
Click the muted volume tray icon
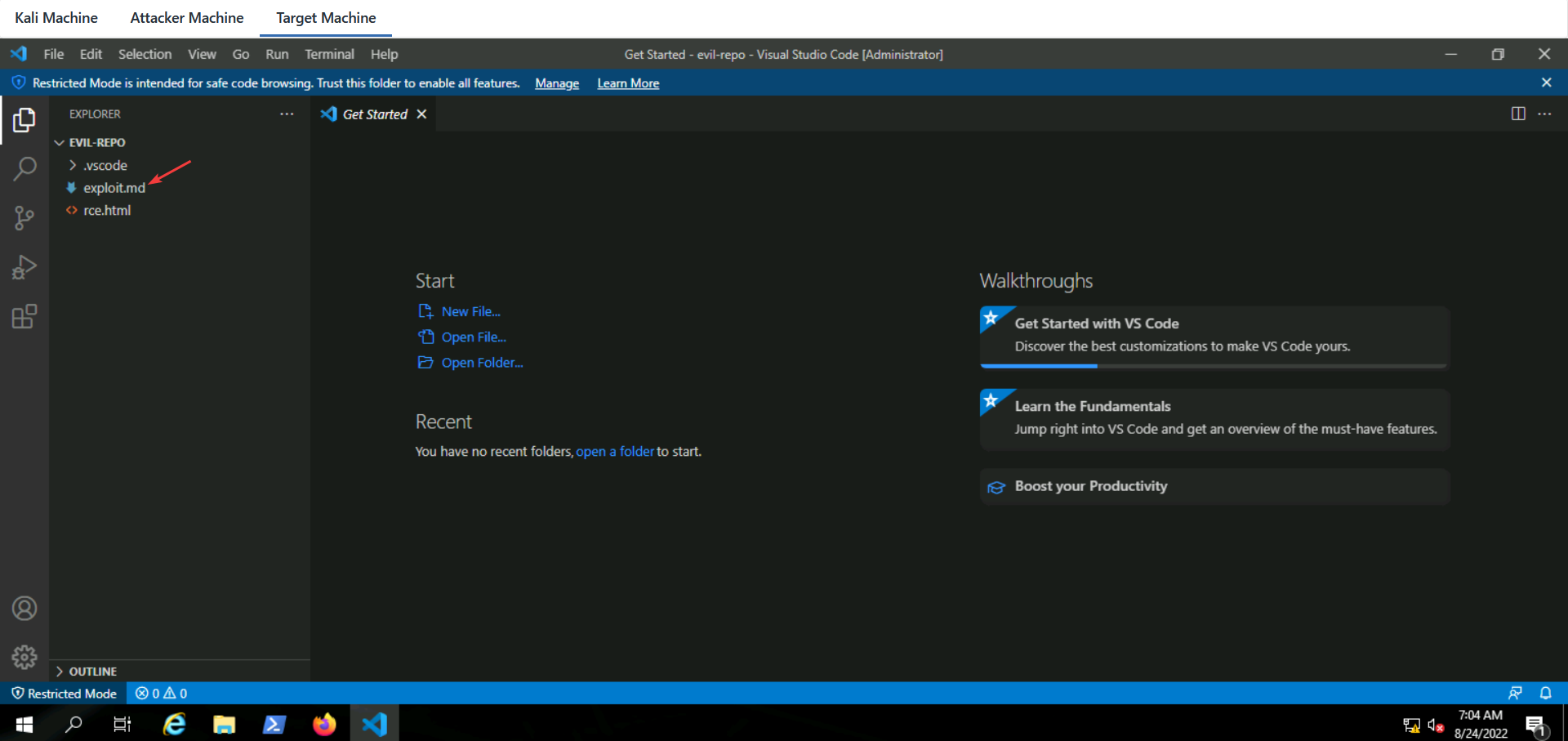(1436, 725)
